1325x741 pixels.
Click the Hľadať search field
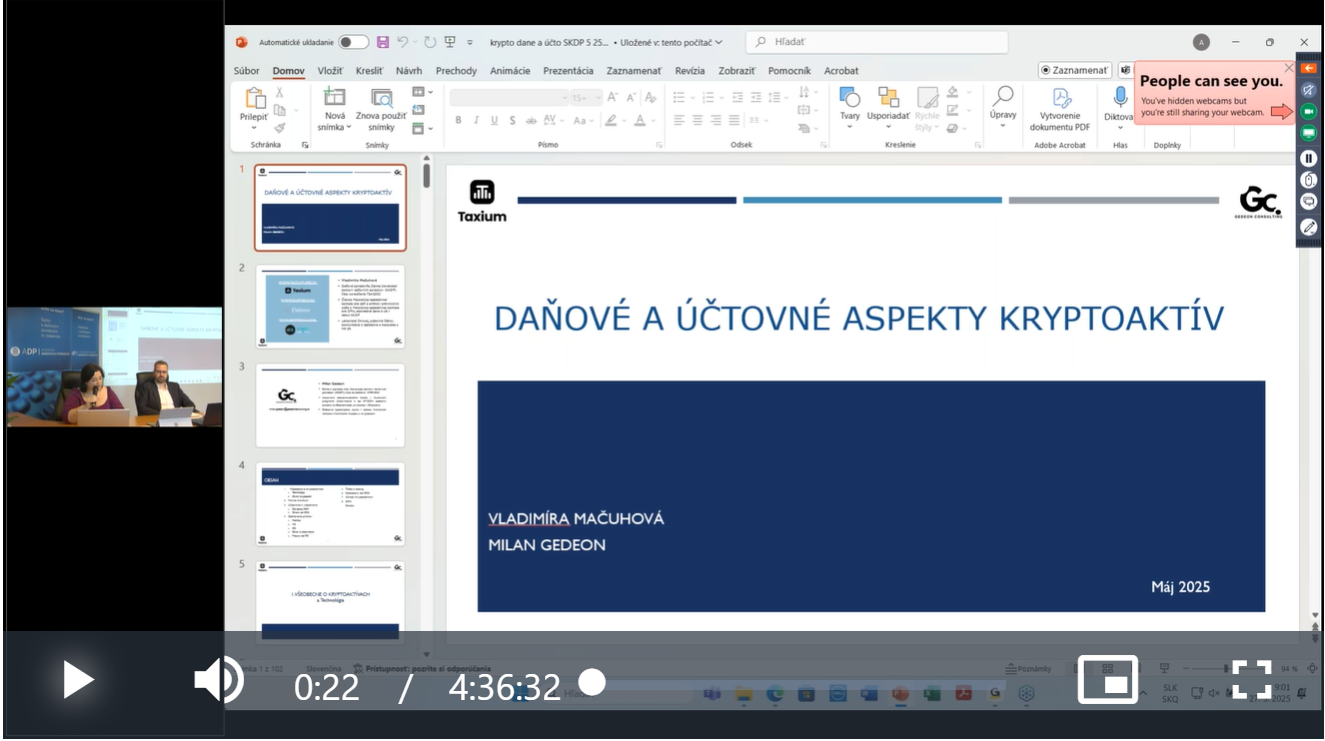coord(878,42)
